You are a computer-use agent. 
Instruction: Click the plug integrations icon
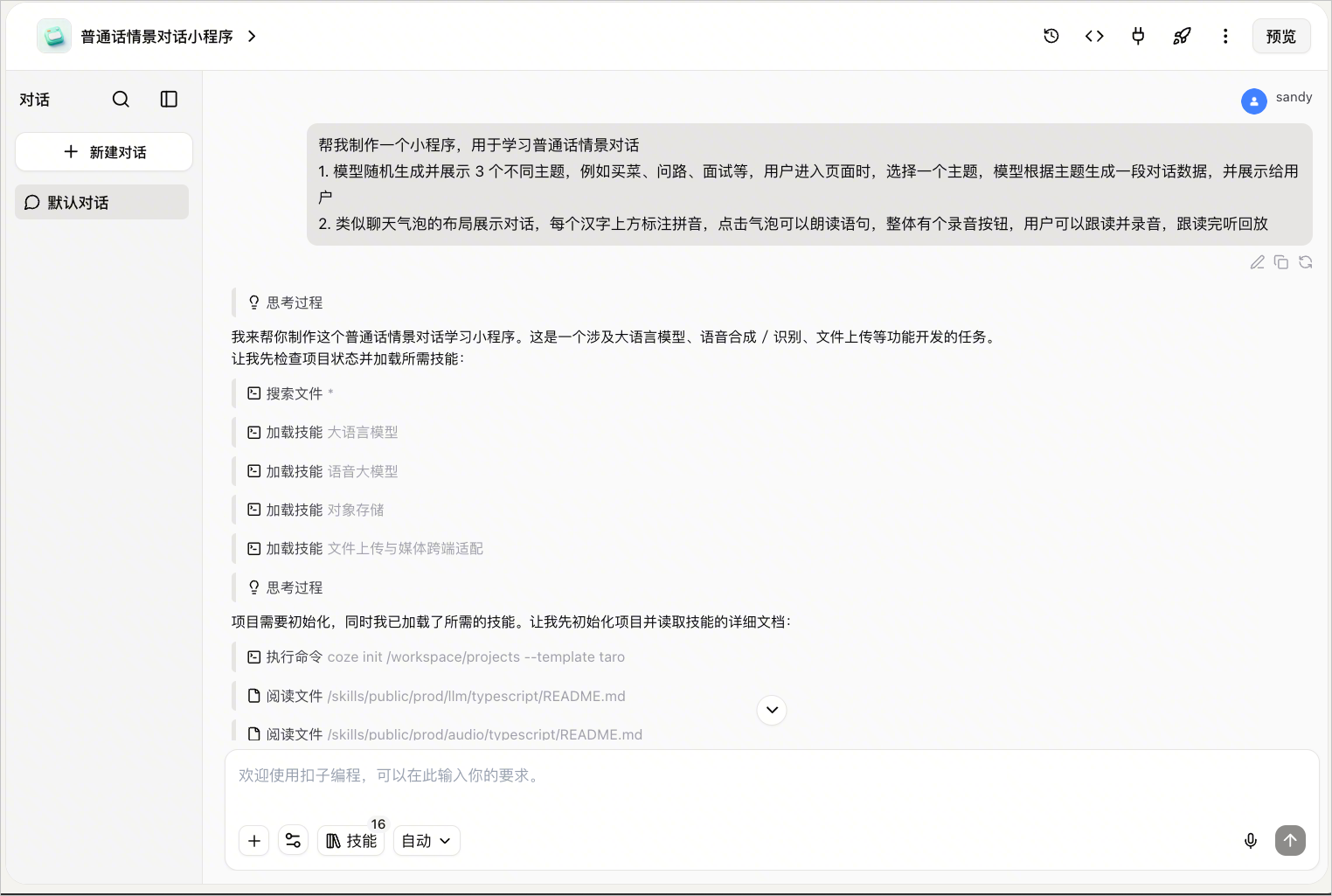pyautogui.click(x=1138, y=36)
